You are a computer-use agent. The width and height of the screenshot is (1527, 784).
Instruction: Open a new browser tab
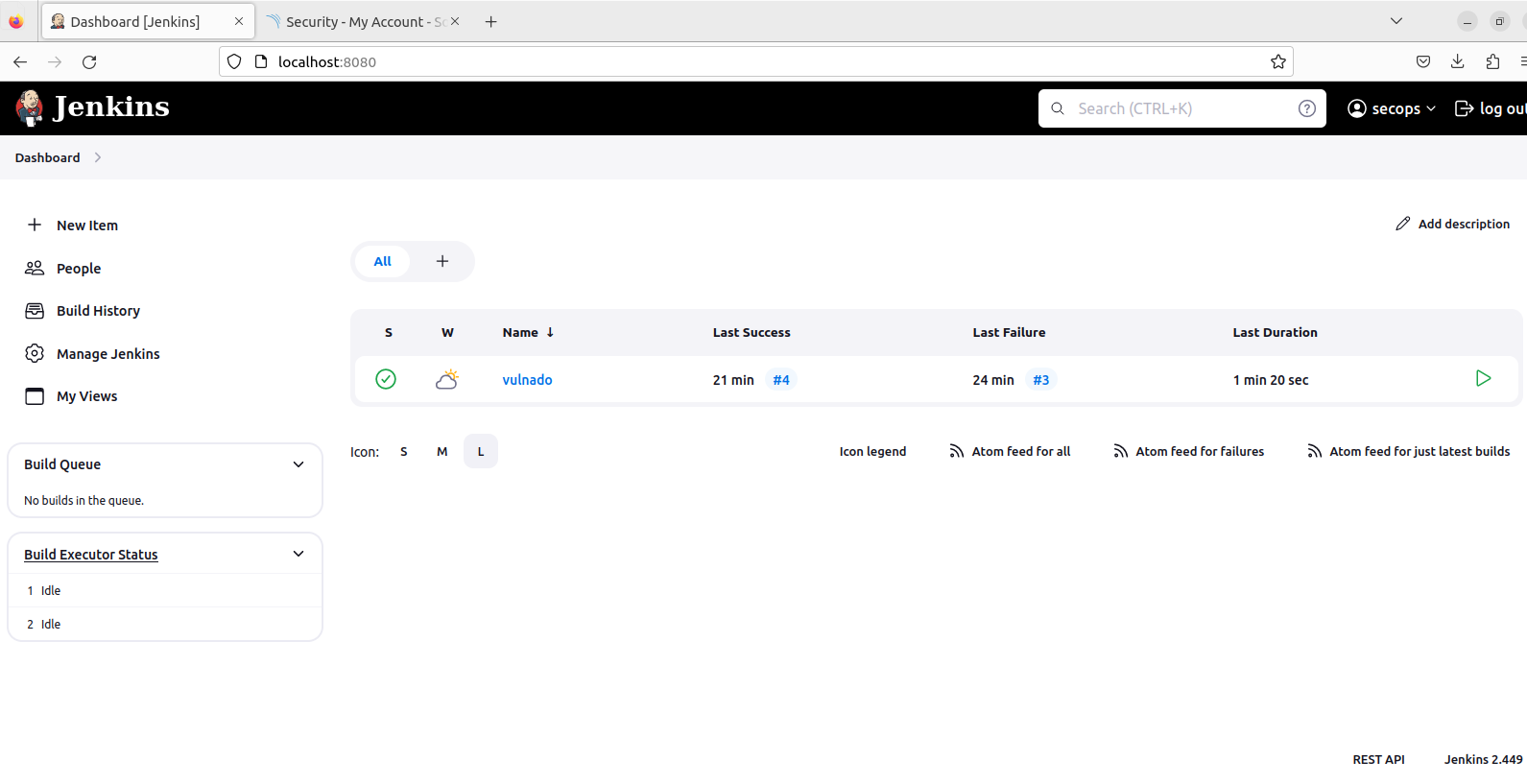(490, 21)
